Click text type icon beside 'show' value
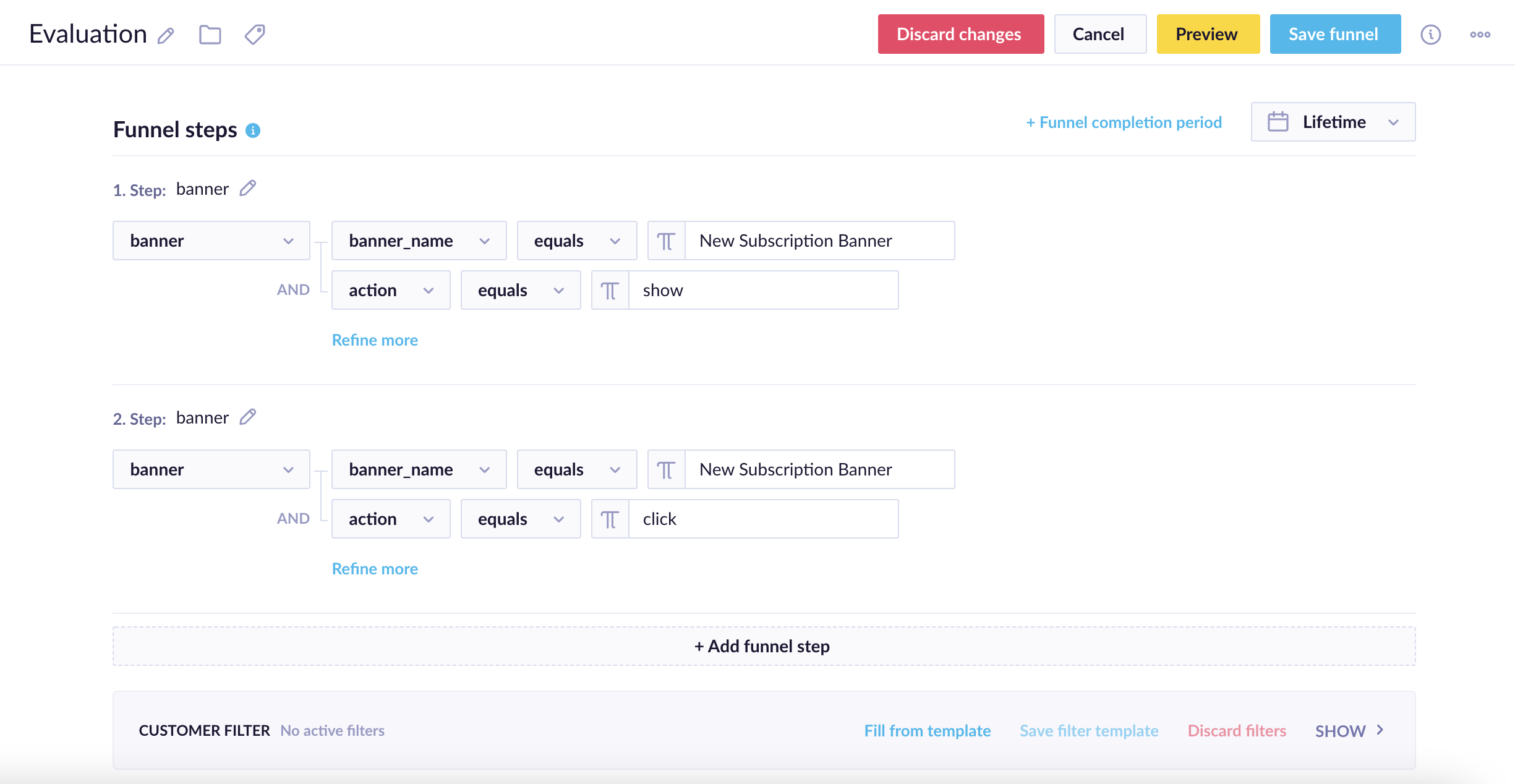Image resolution: width=1515 pixels, height=784 pixels. click(610, 291)
